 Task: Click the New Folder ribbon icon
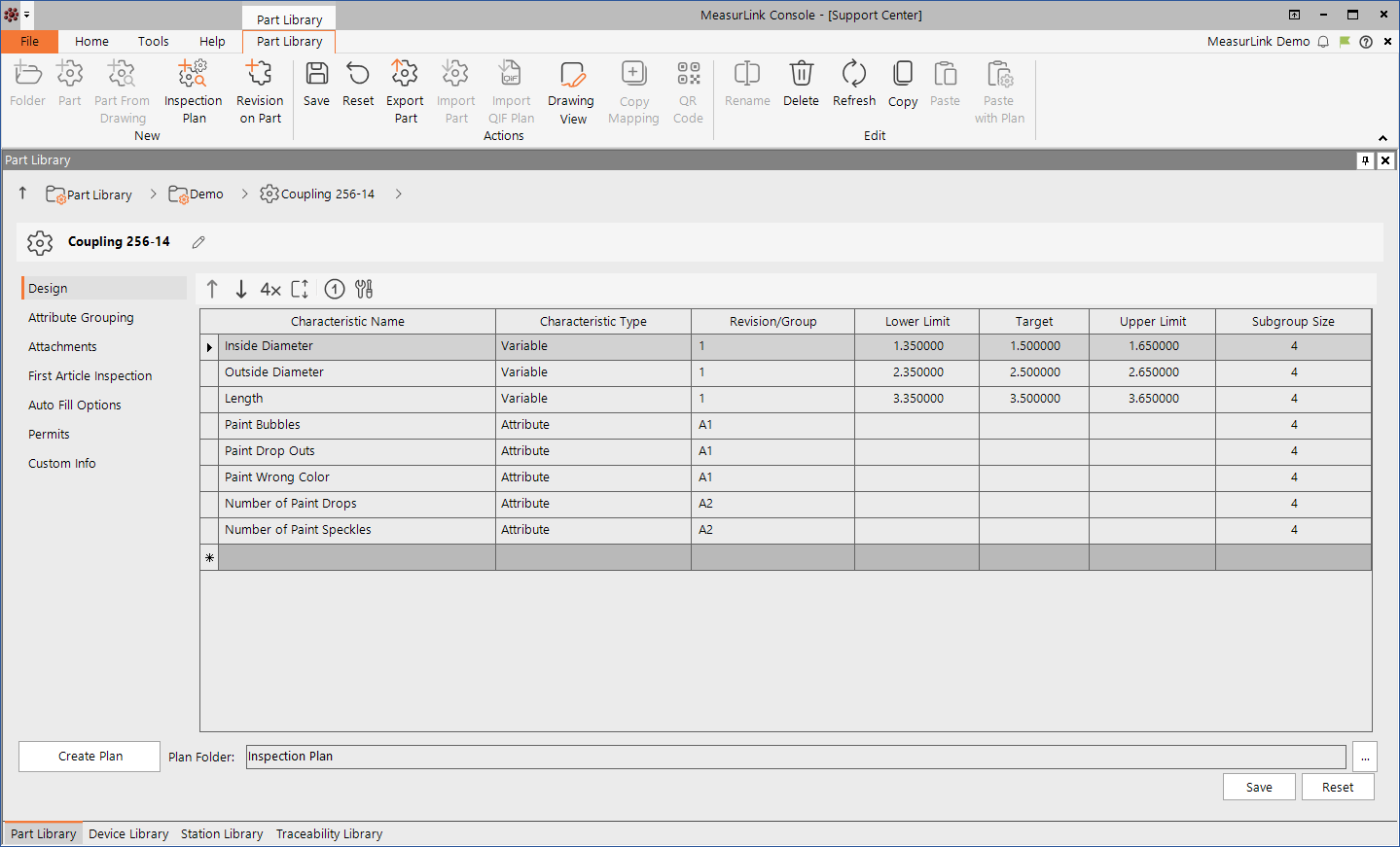(28, 74)
